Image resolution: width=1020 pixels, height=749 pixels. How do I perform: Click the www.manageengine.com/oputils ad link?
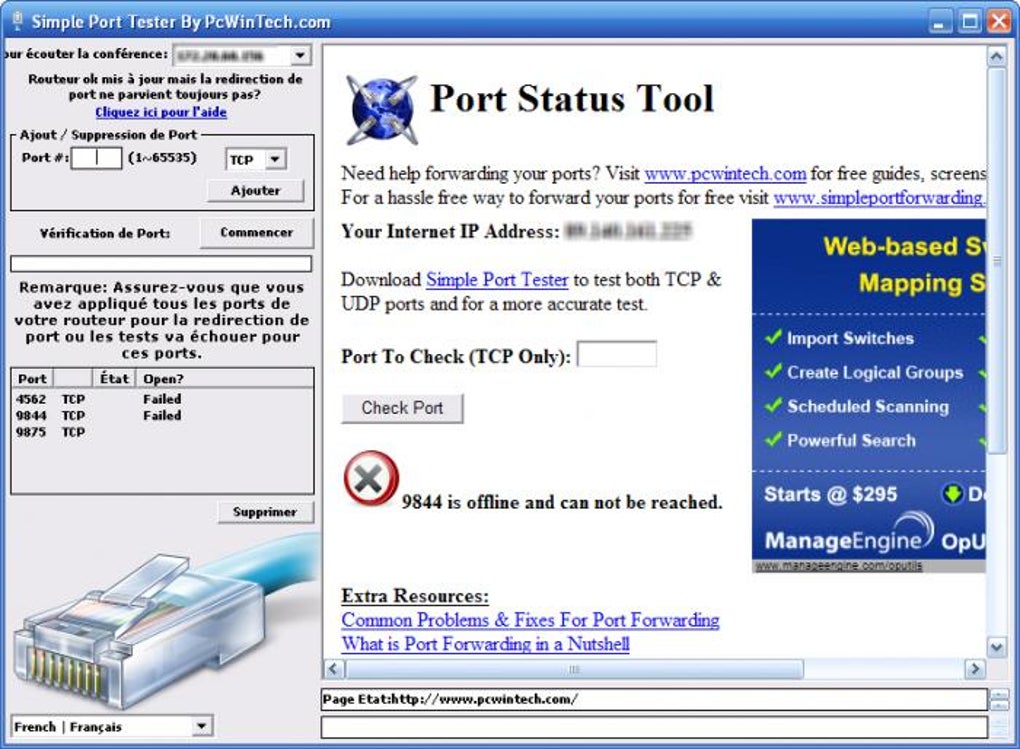tap(838, 565)
